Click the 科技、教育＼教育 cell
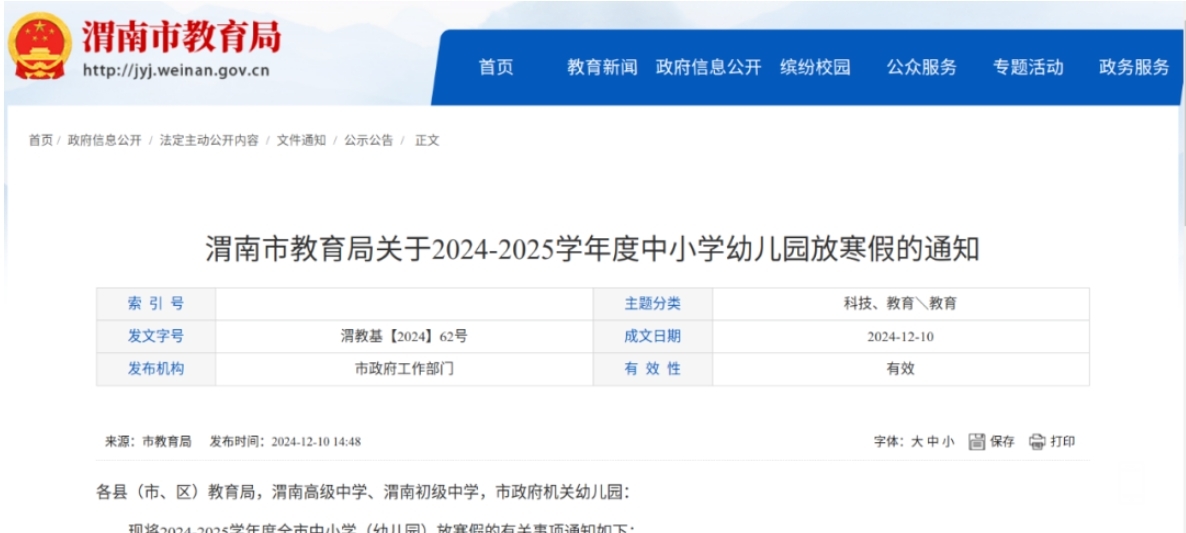The height and width of the screenshot is (533, 1186). [x=901, y=304]
